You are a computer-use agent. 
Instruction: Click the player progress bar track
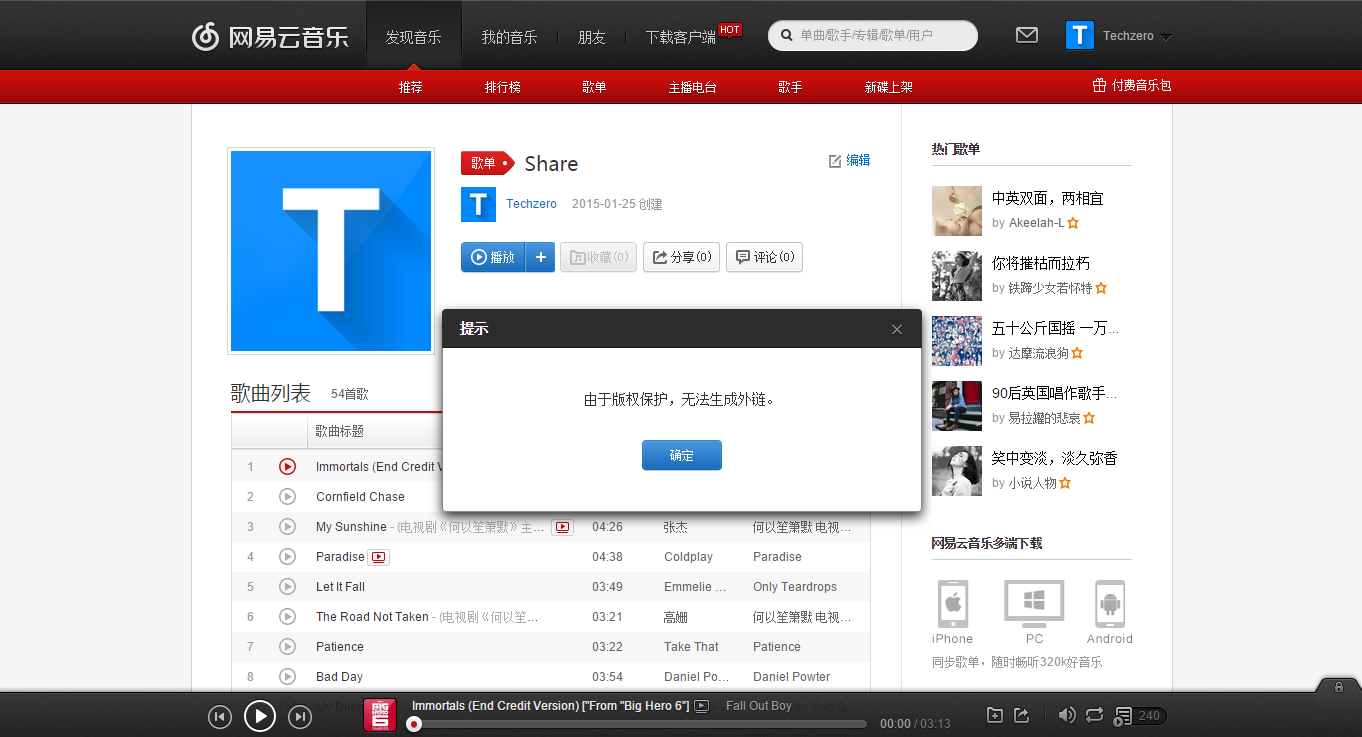click(x=640, y=724)
